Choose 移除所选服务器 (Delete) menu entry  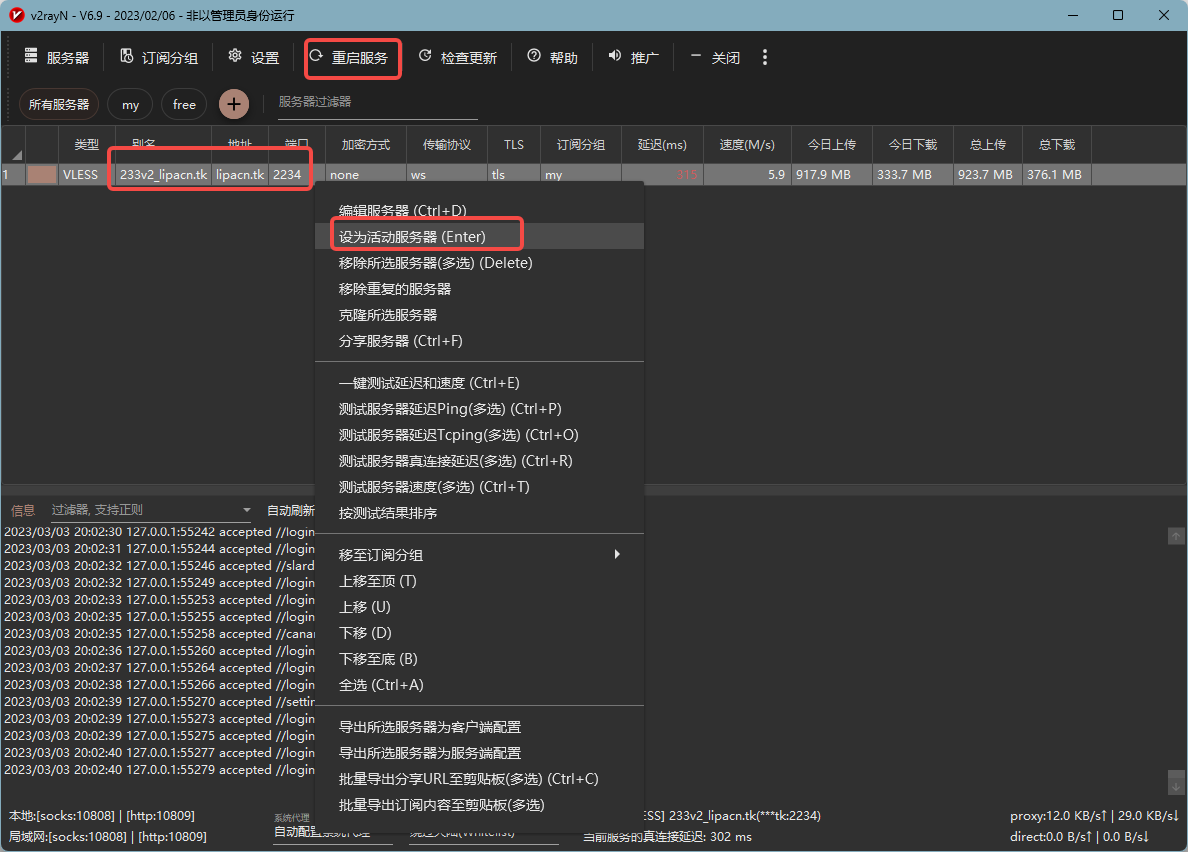[x=479, y=263]
